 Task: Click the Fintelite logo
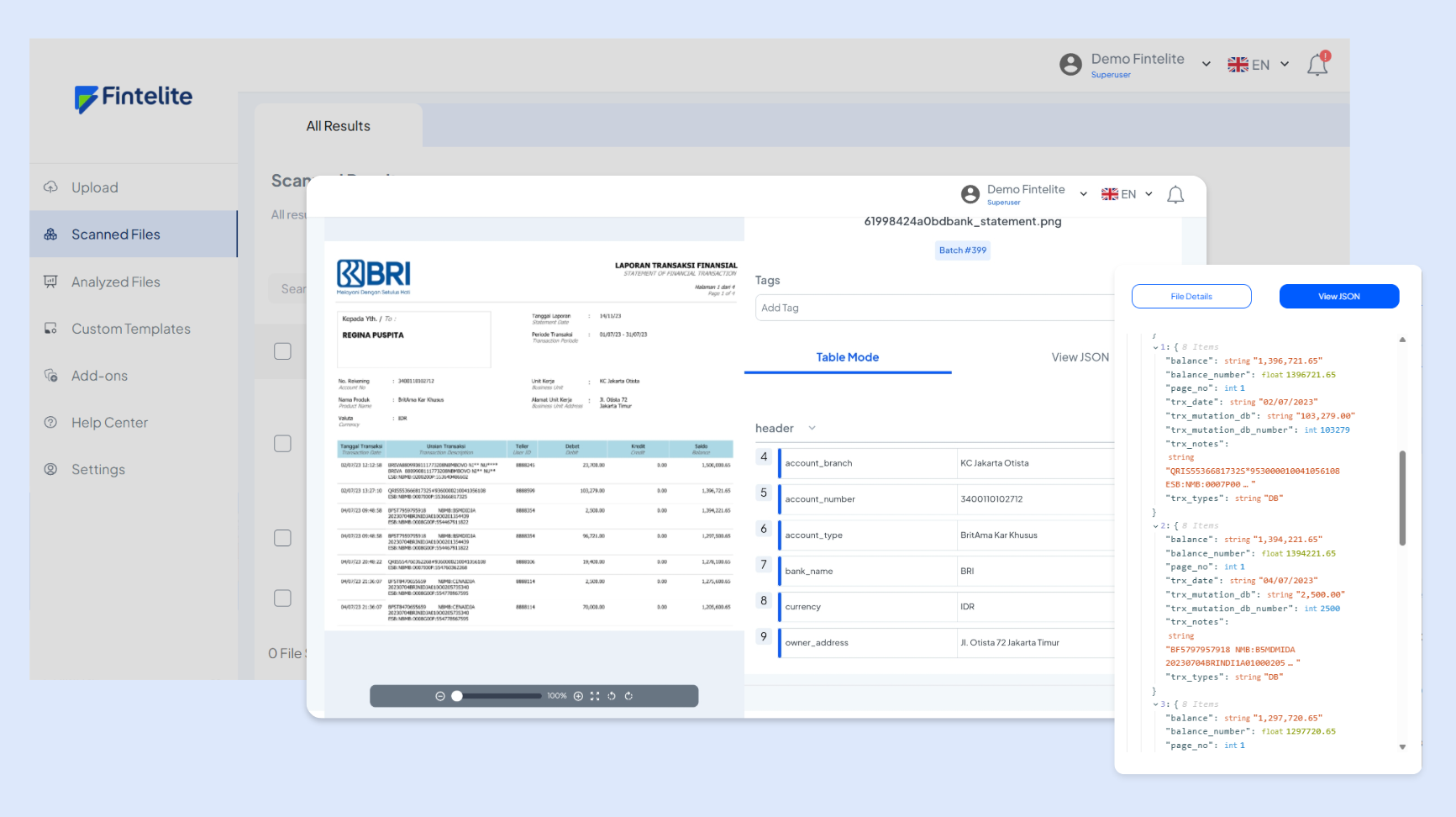[x=134, y=98]
